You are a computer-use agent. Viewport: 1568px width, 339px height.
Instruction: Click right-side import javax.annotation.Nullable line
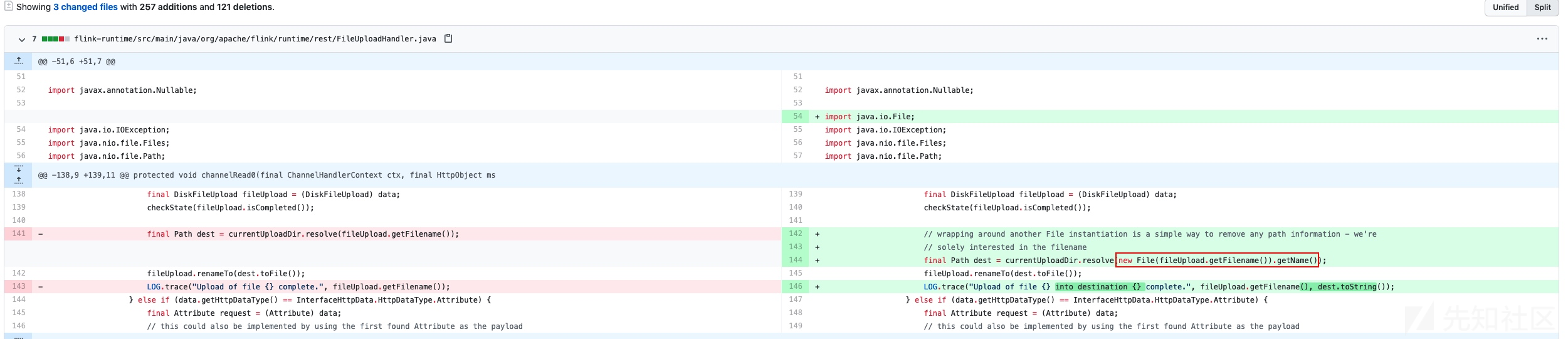coord(899,90)
